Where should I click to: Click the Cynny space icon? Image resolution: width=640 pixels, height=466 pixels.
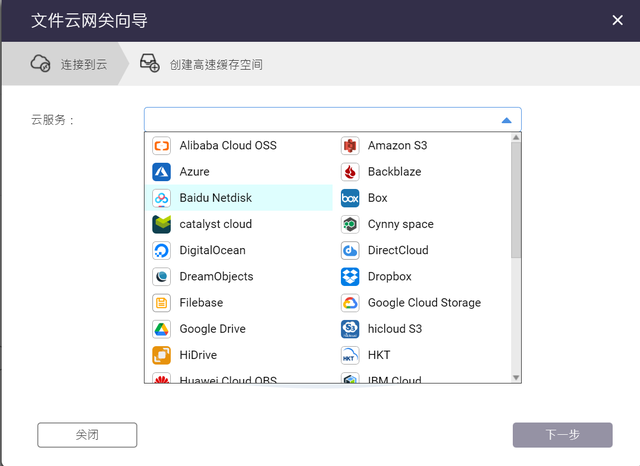[350, 224]
